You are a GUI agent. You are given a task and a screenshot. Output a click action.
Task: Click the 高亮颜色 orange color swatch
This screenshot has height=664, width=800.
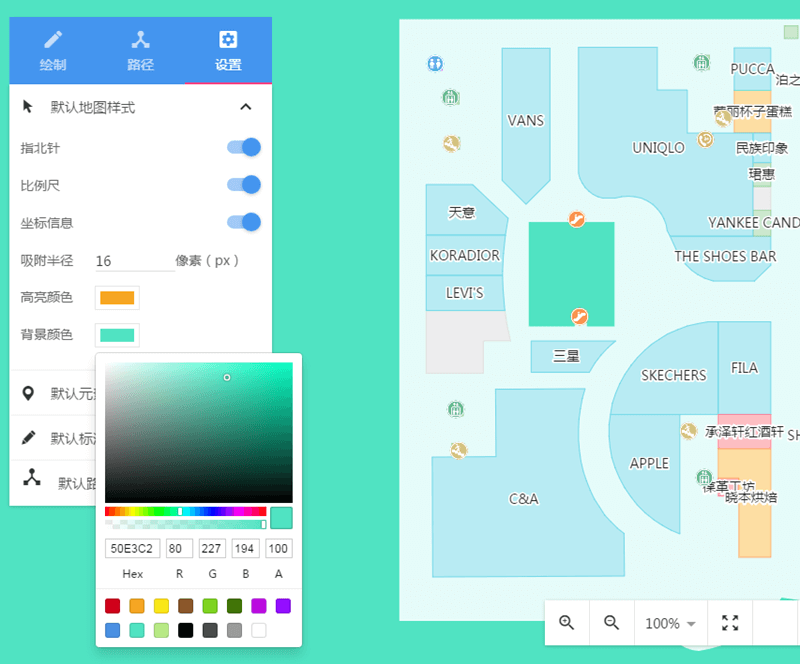pos(117,298)
